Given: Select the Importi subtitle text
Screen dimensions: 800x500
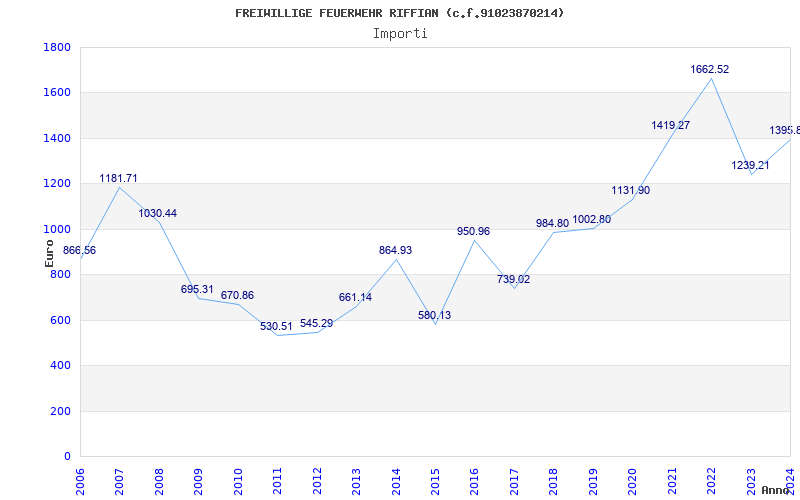Looking at the screenshot, I should [x=400, y=33].
